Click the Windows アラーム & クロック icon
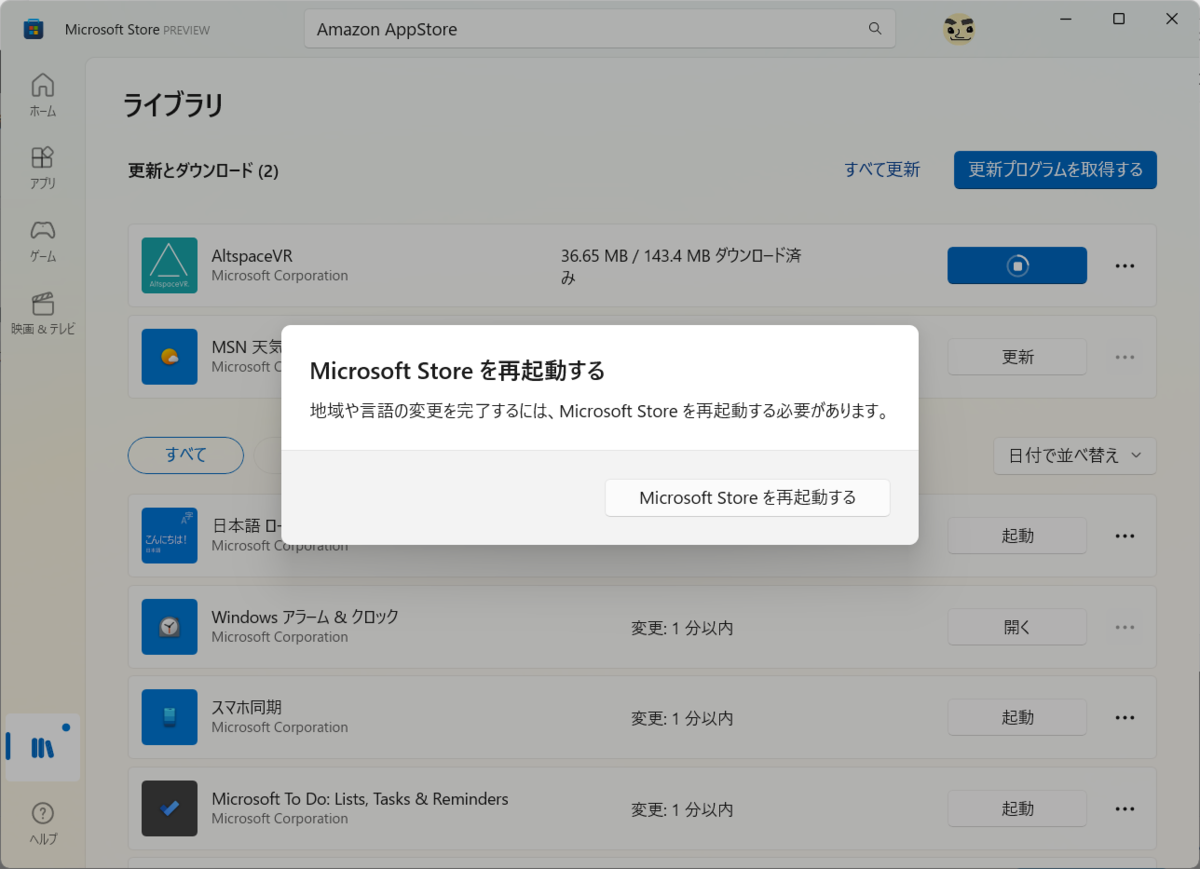1200x869 pixels. (x=169, y=627)
